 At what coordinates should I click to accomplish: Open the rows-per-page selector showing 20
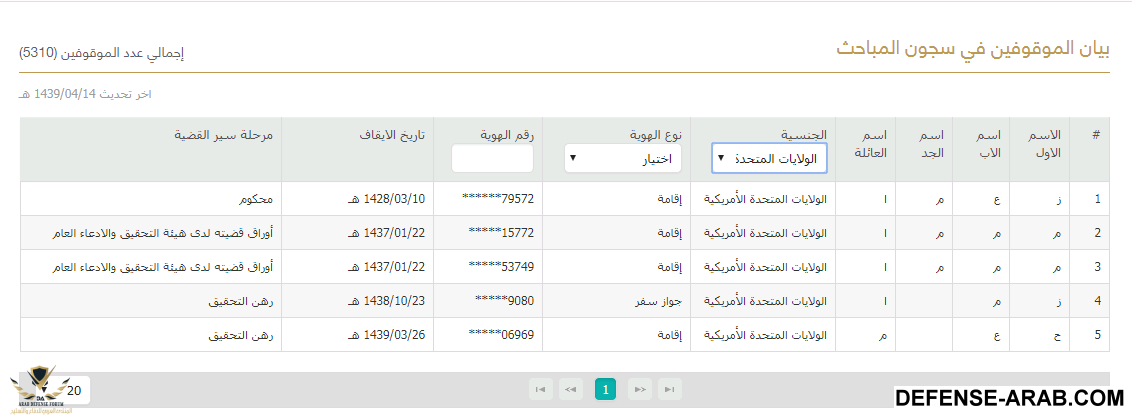coord(75,390)
